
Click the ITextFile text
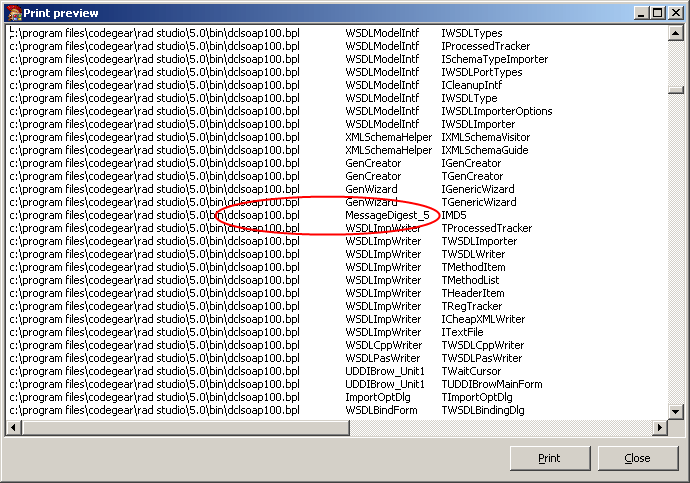tap(462, 332)
